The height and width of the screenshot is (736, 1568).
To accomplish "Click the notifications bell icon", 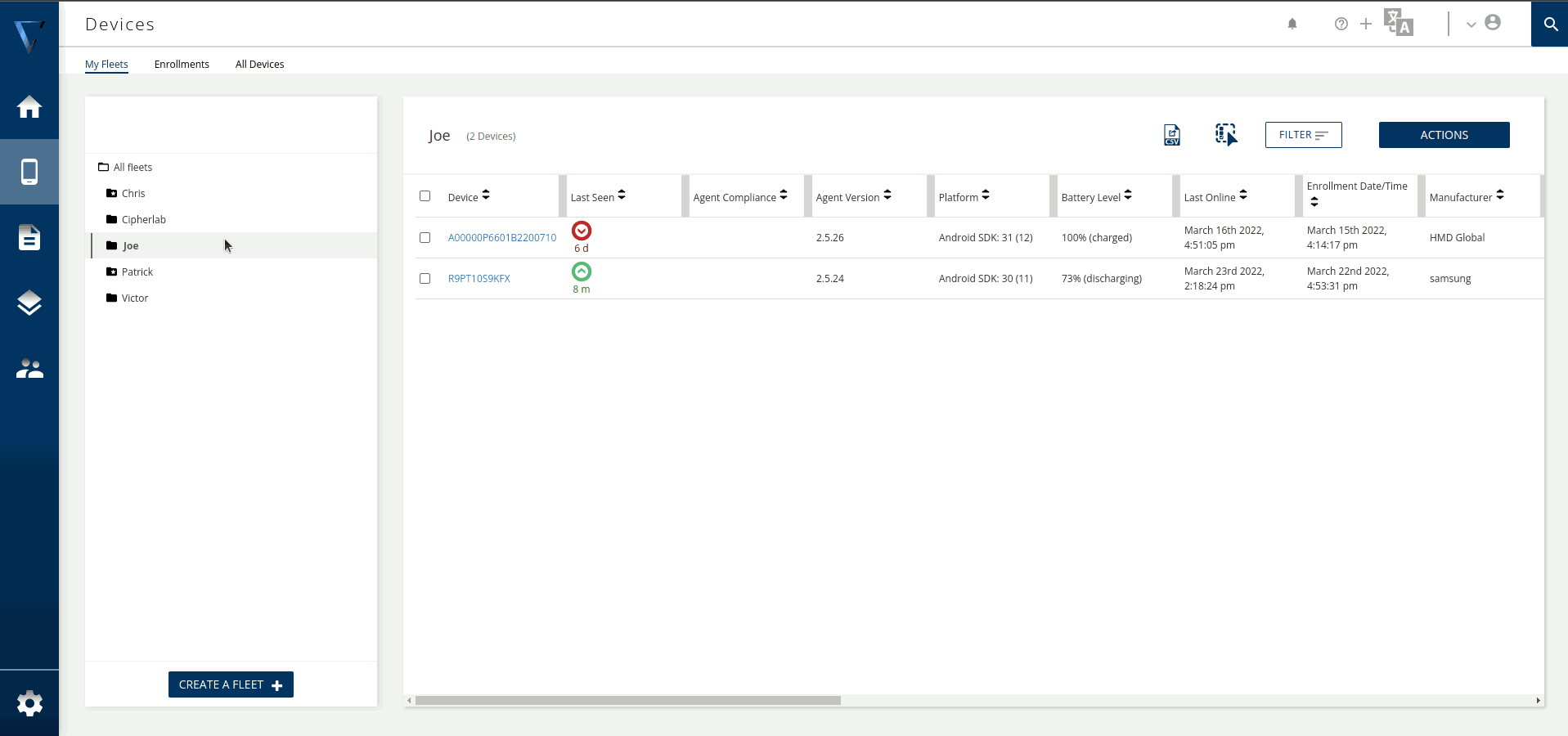I will [x=1292, y=24].
